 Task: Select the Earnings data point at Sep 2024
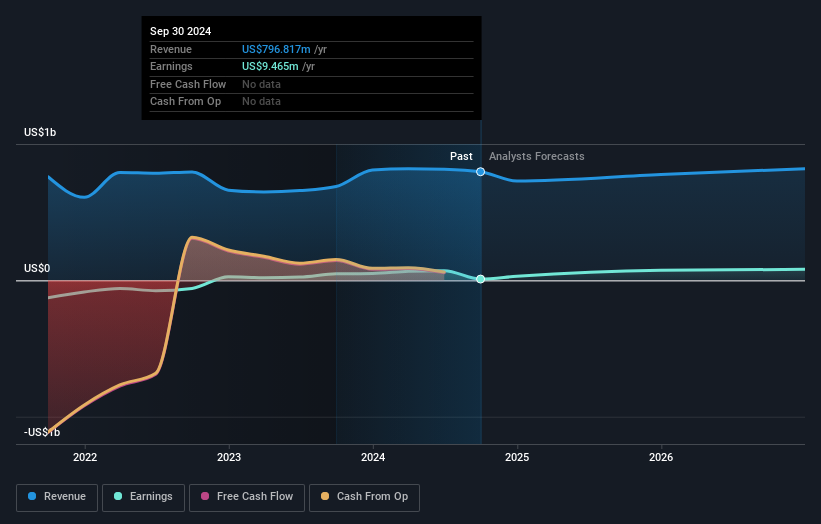(x=481, y=279)
